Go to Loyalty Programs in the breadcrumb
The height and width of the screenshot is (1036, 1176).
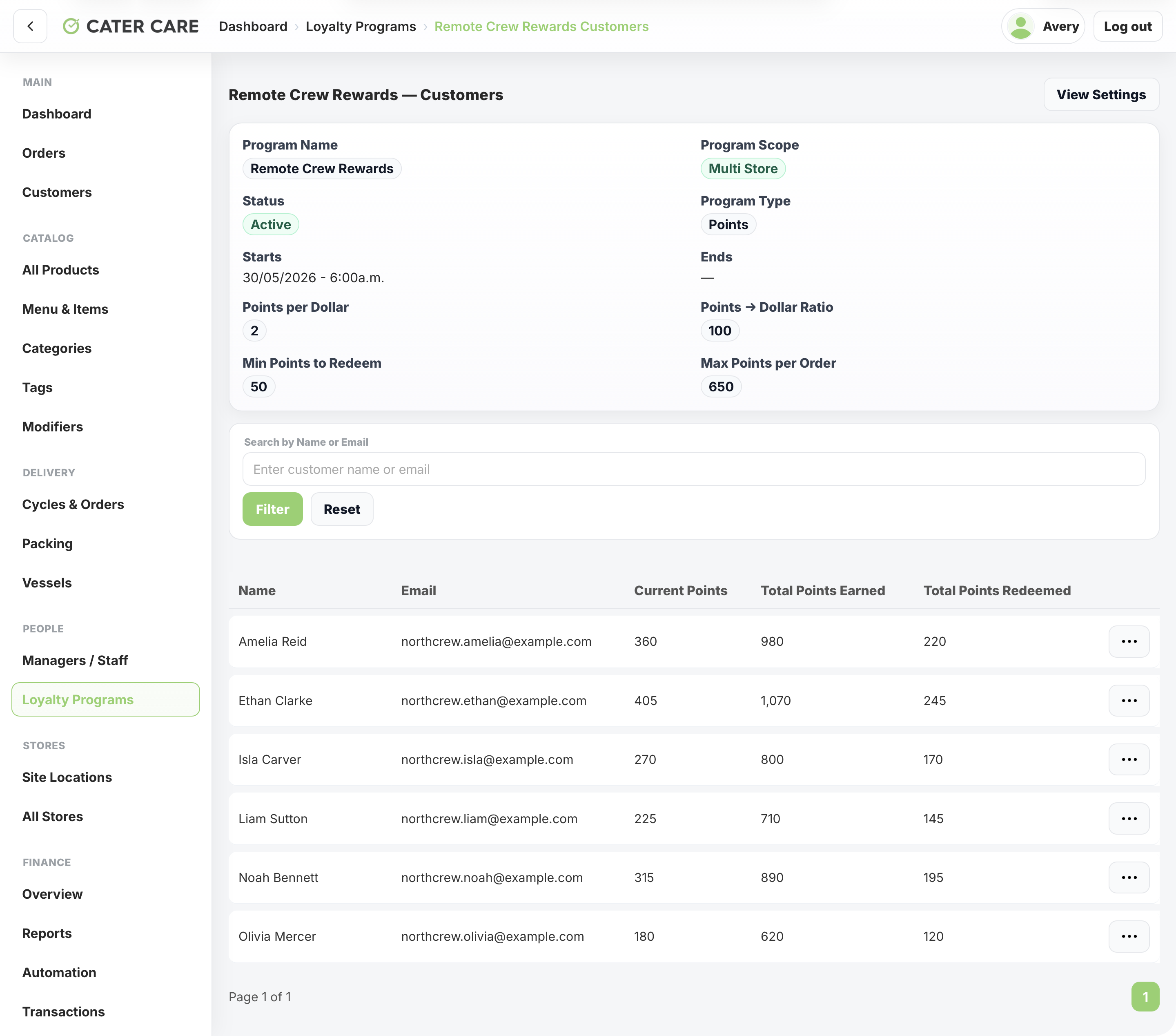tap(361, 27)
